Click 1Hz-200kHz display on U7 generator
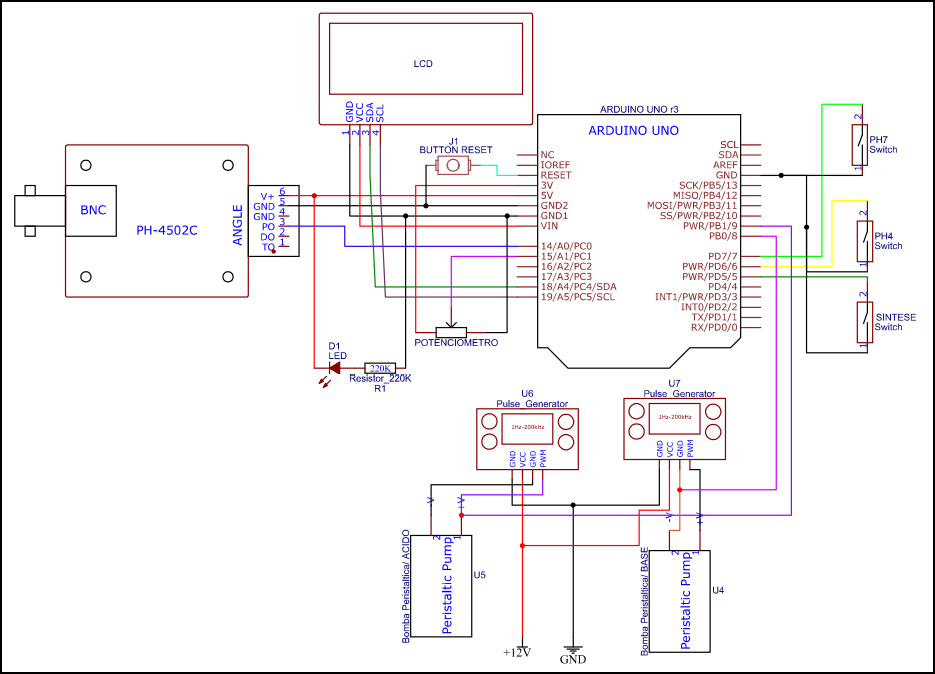The width and height of the screenshot is (935, 674). click(x=674, y=417)
